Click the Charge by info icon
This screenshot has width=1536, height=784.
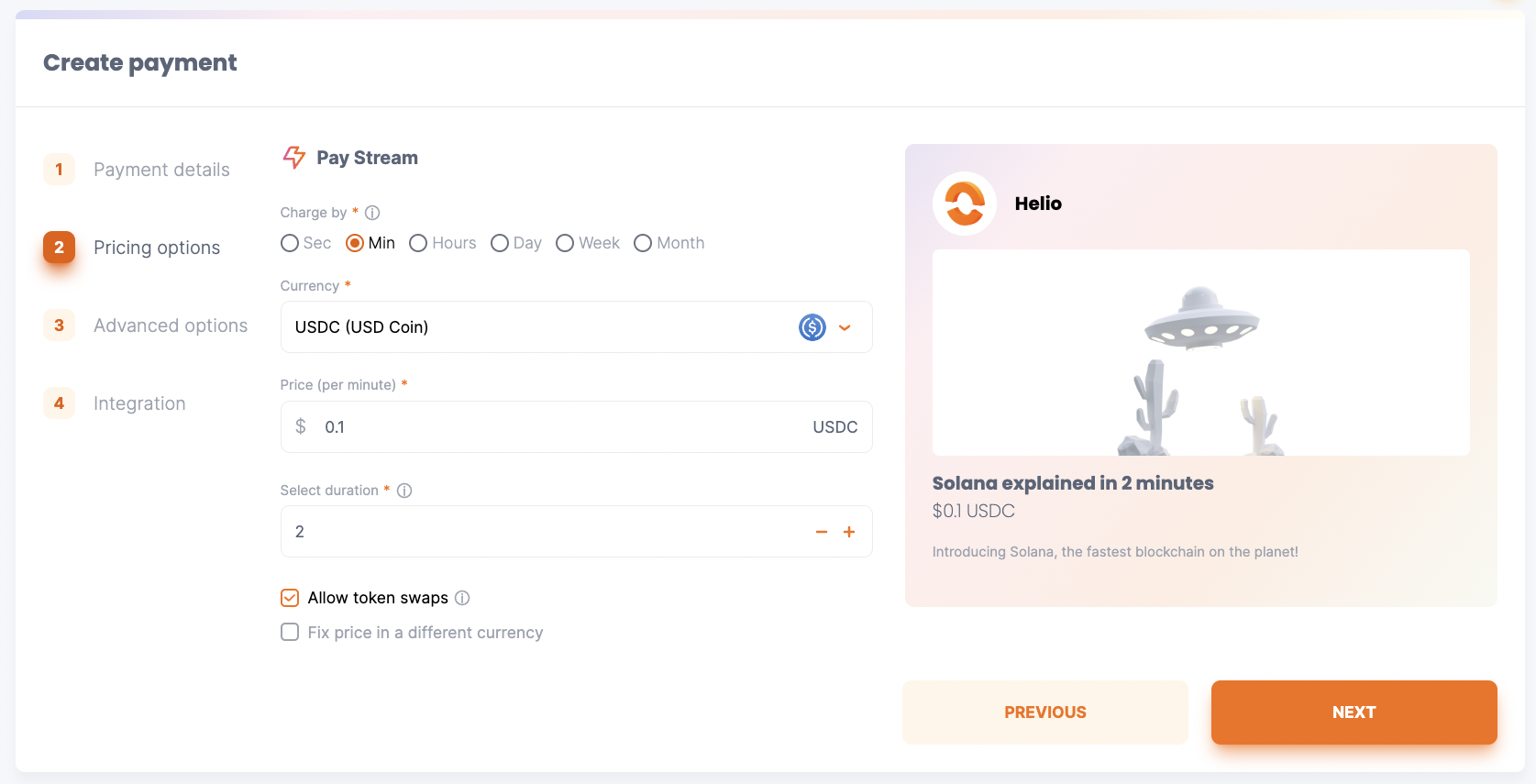[x=372, y=213]
